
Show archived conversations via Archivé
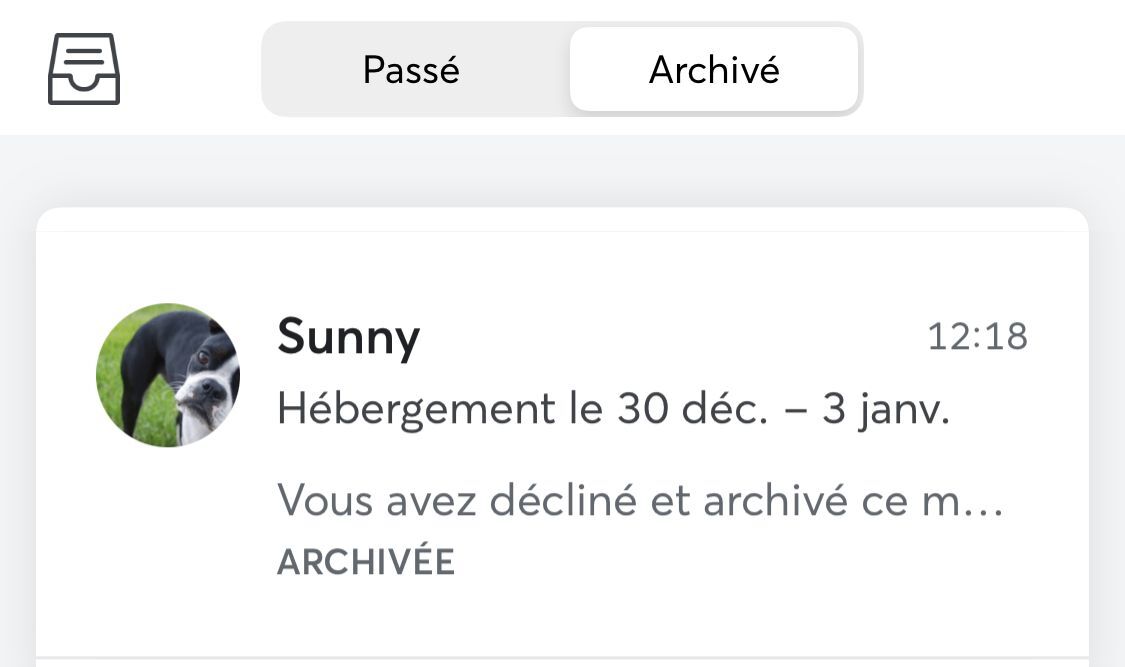point(714,70)
